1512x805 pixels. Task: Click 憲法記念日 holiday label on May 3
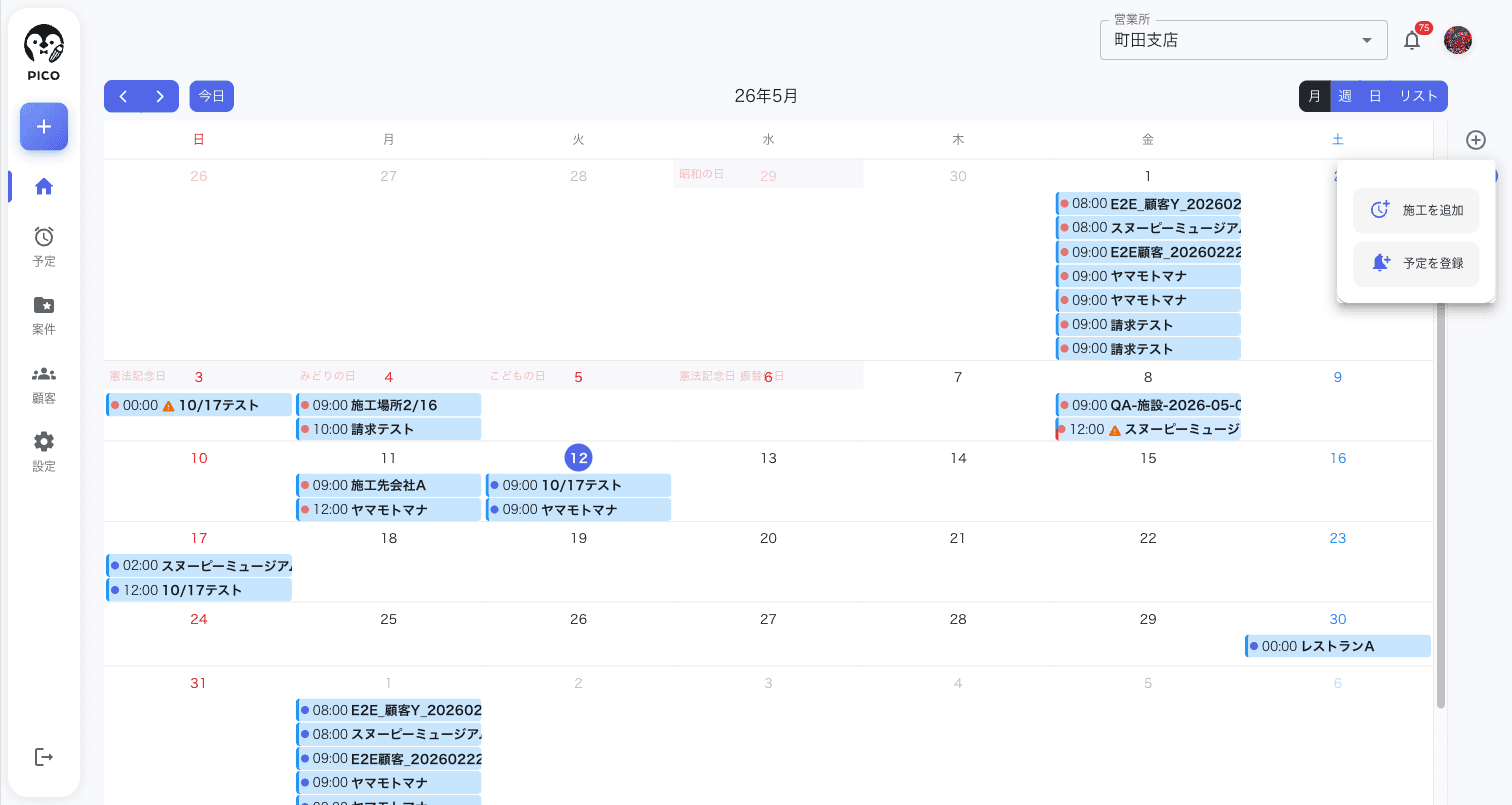(138, 376)
